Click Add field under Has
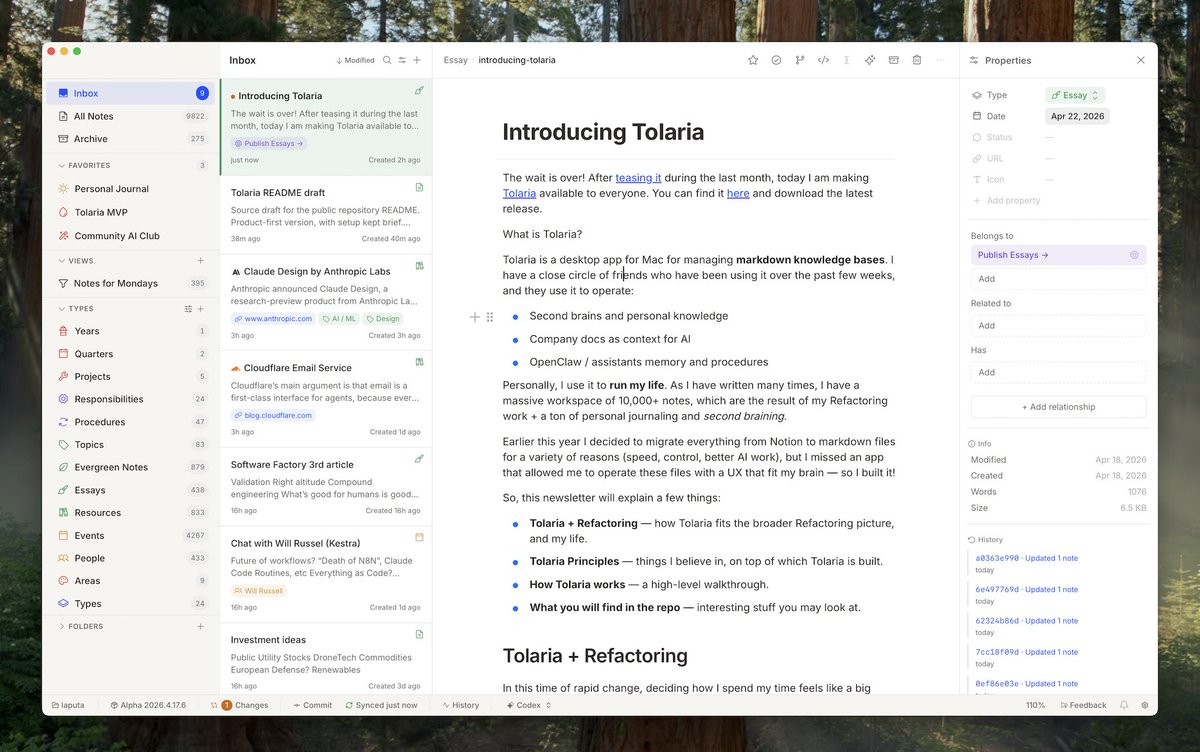Screen dimensions: 1200x752 point(1058,372)
